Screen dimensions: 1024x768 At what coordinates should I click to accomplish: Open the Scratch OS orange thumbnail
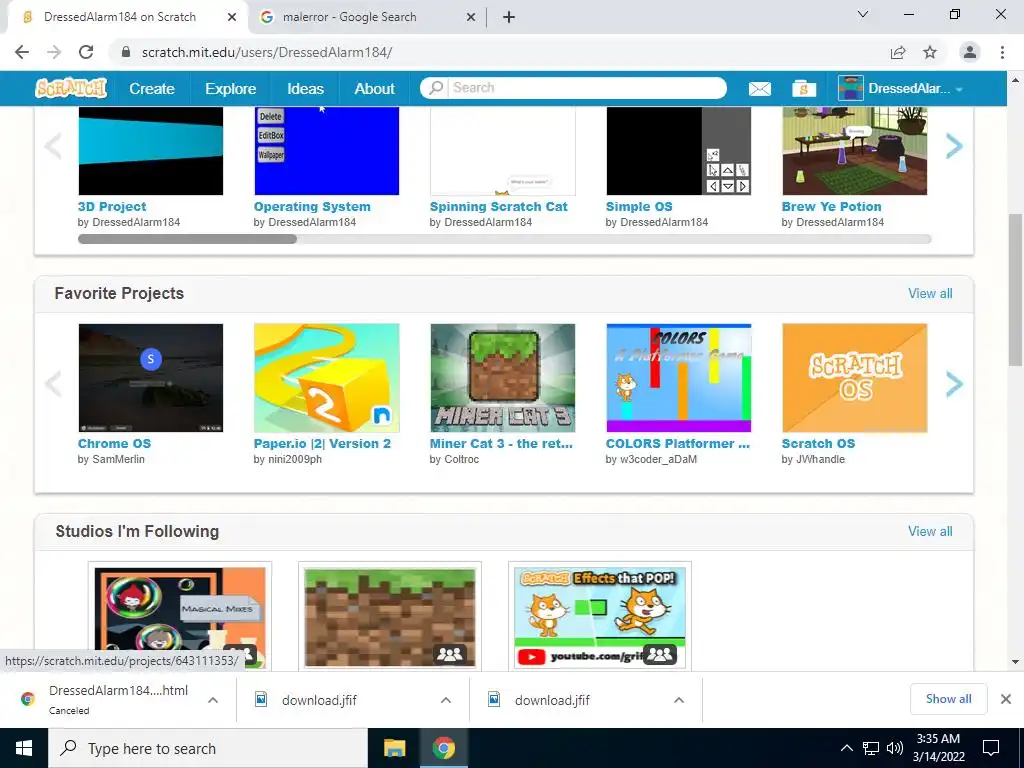(x=855, y=377)
